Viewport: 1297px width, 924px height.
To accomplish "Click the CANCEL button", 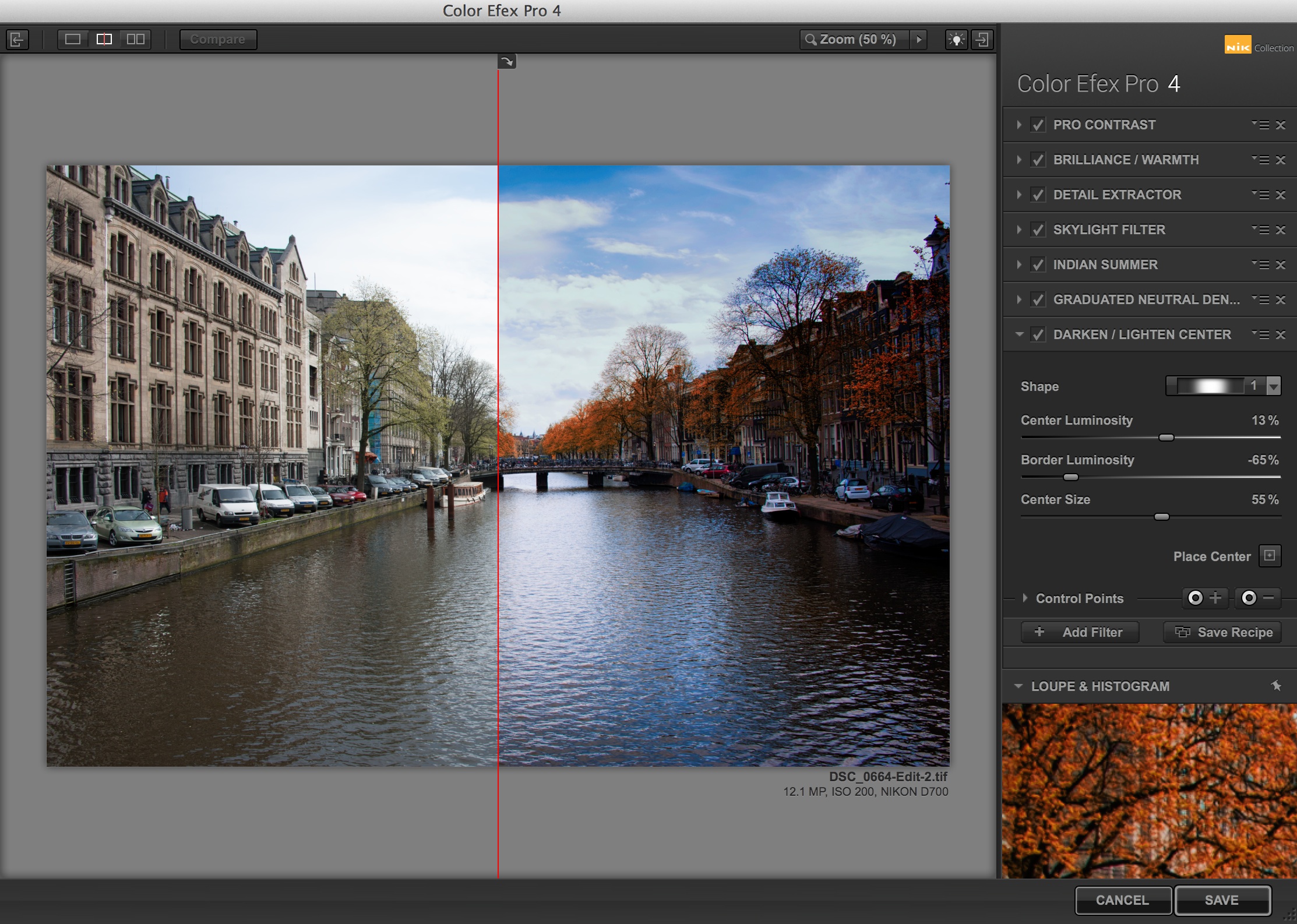I will (1123, 900).
